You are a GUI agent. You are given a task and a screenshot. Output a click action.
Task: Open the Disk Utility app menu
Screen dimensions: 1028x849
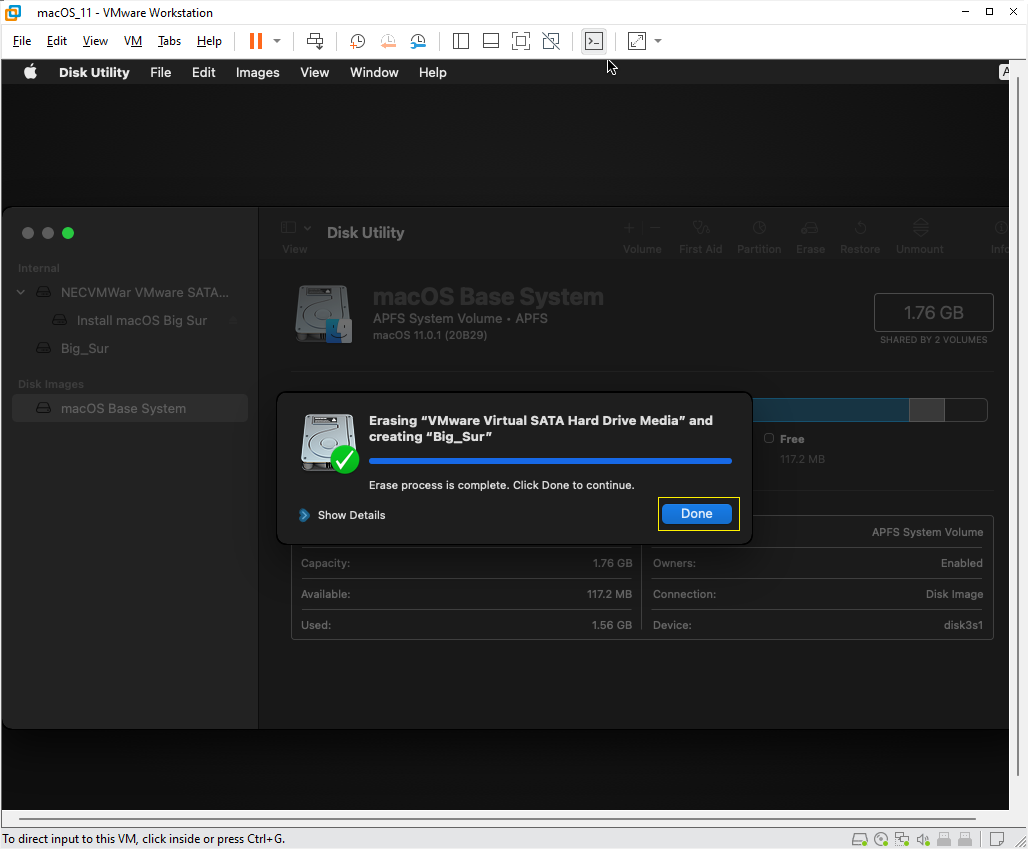(94, 73)
